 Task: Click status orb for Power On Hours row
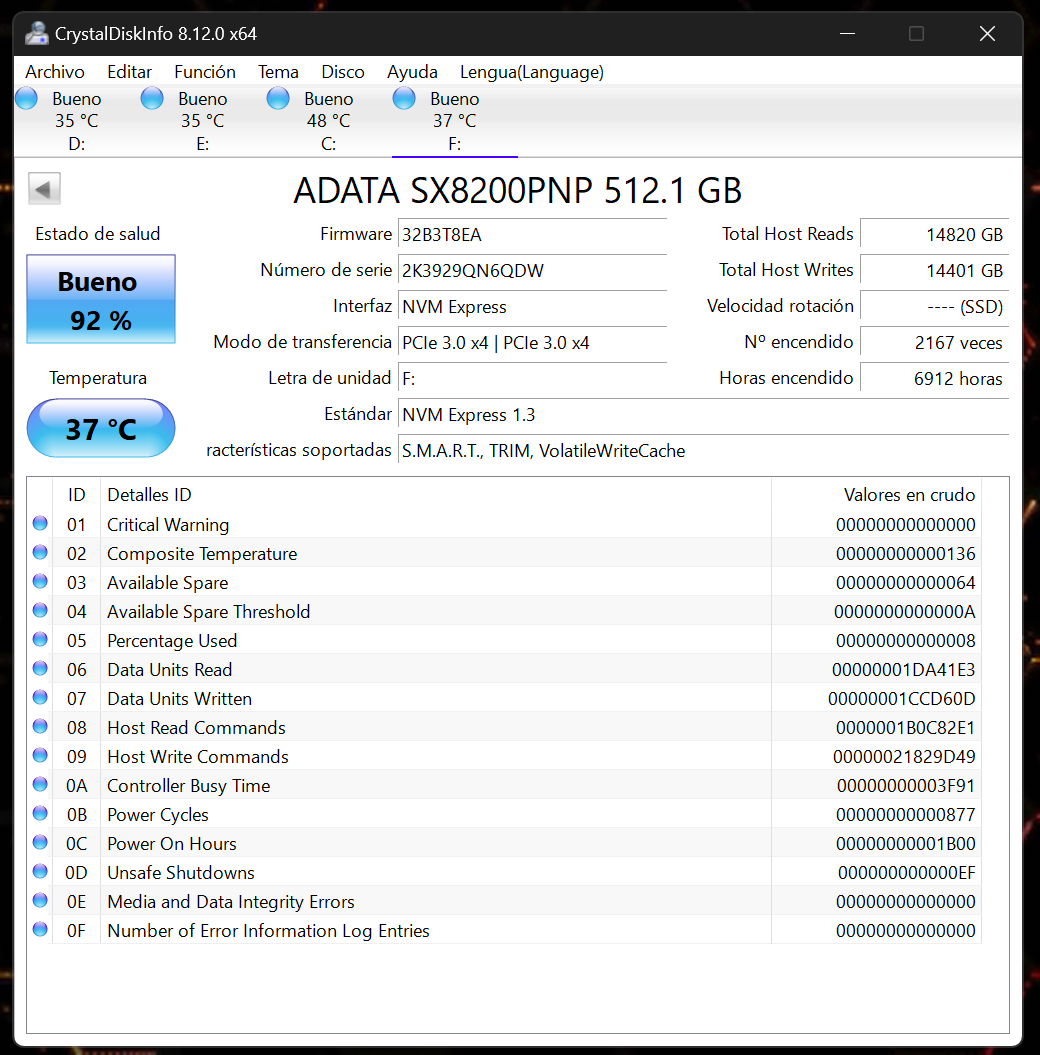(40, 842)
